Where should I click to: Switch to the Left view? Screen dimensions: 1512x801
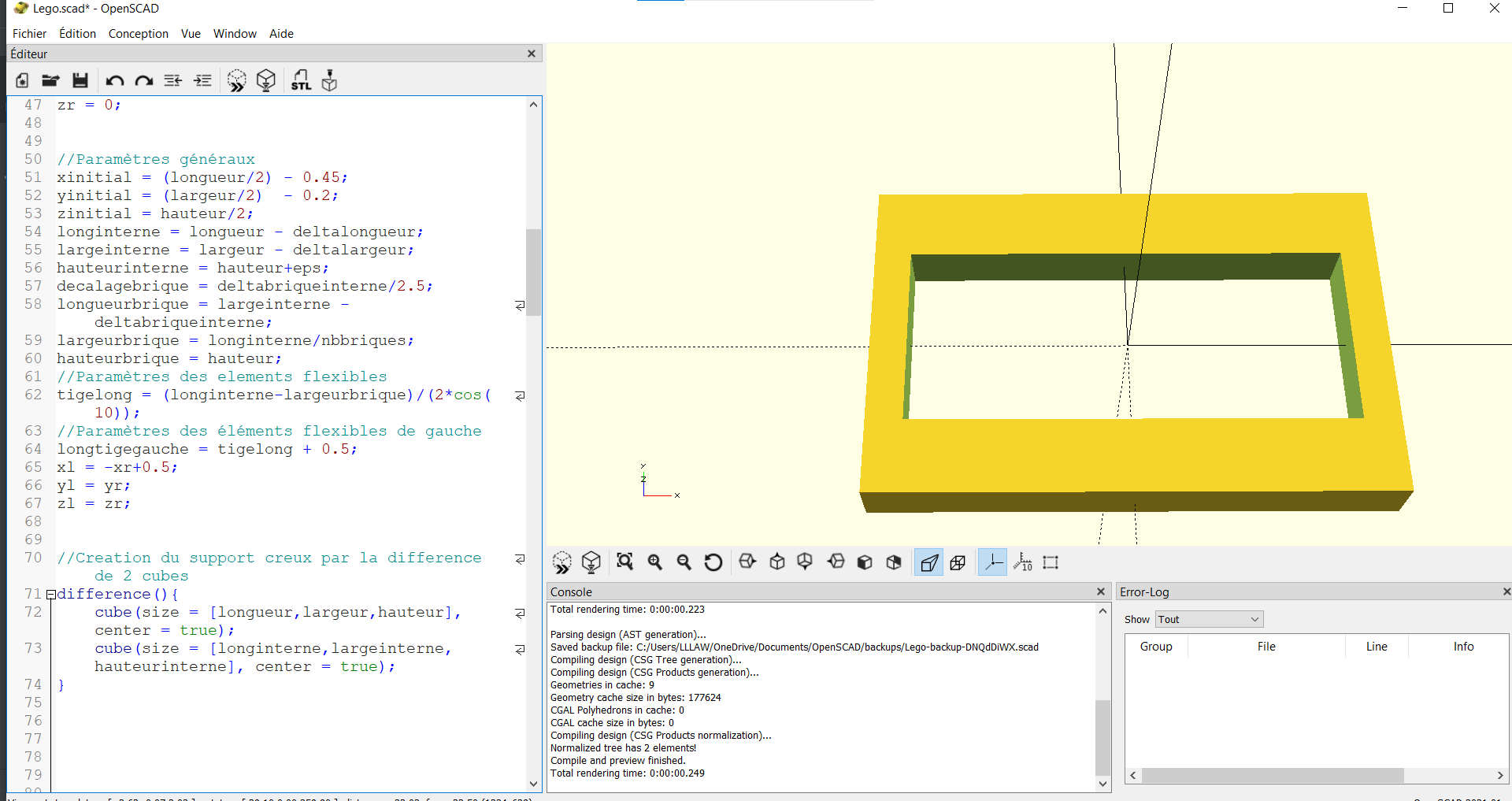(x=836, y=562)
